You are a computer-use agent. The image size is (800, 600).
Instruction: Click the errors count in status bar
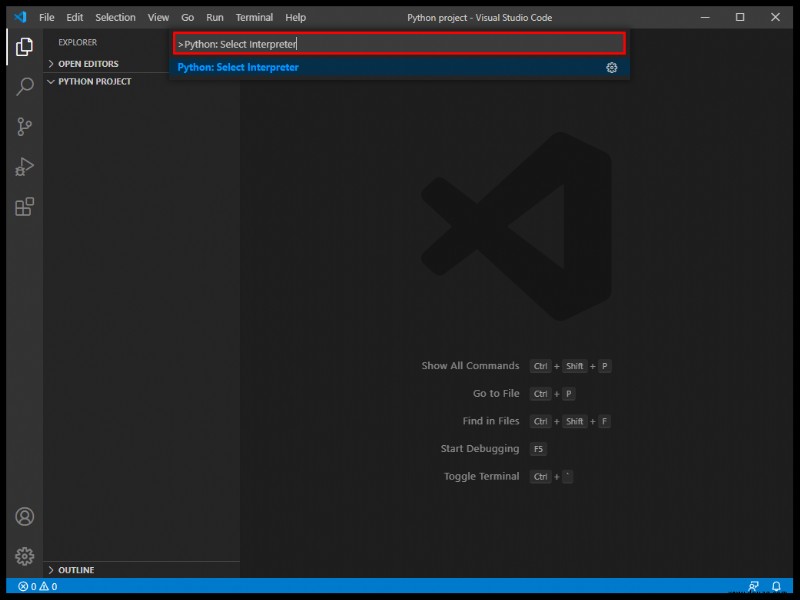(28, 586)
